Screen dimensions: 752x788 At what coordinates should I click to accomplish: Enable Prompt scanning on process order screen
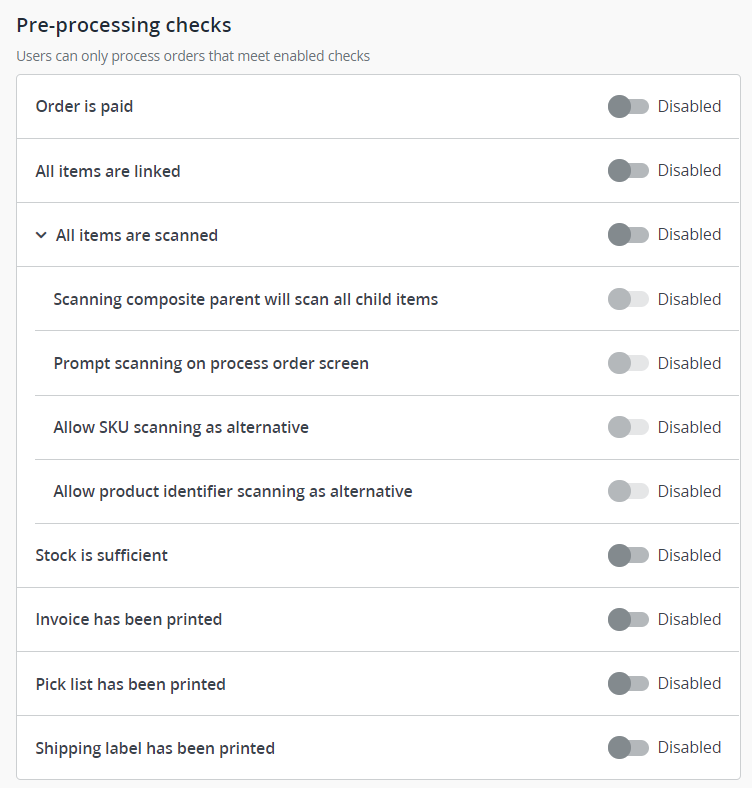pos(628,363)
